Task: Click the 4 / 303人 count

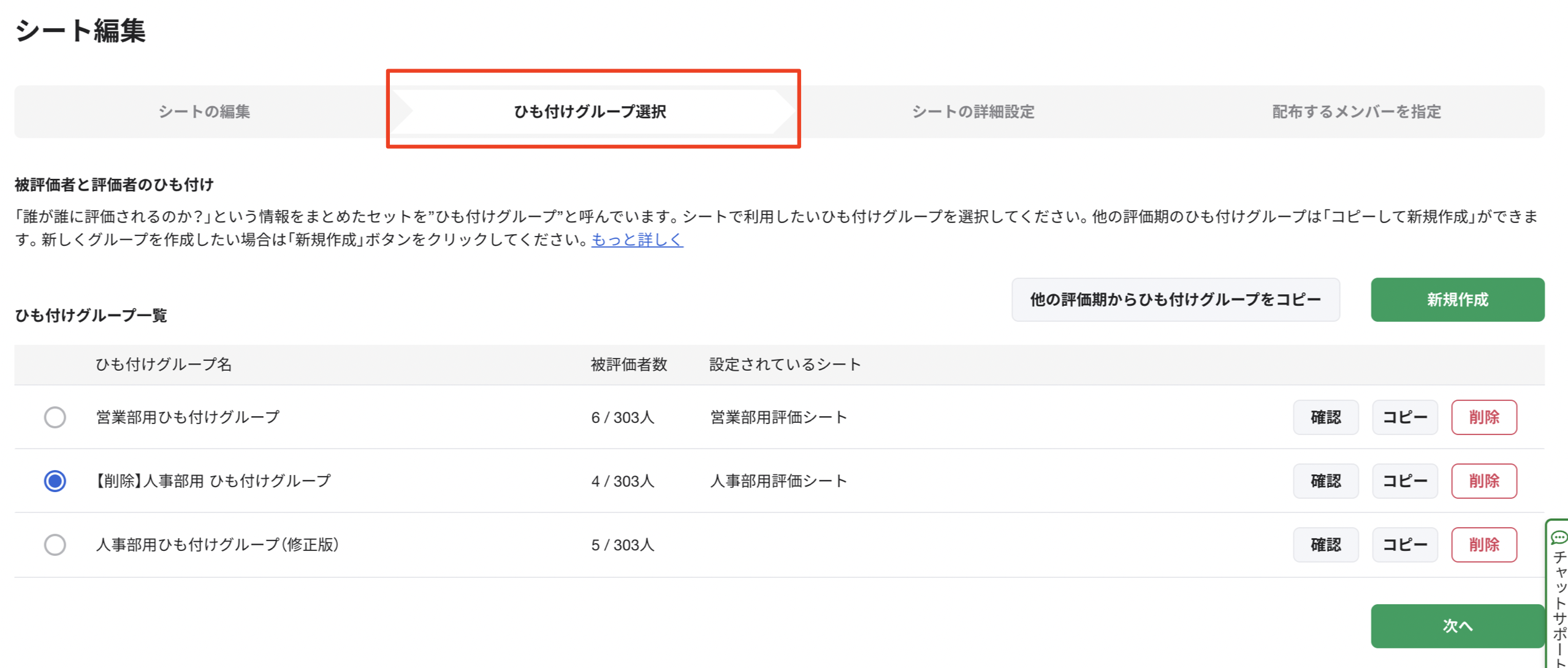Action: click(623, 481)
